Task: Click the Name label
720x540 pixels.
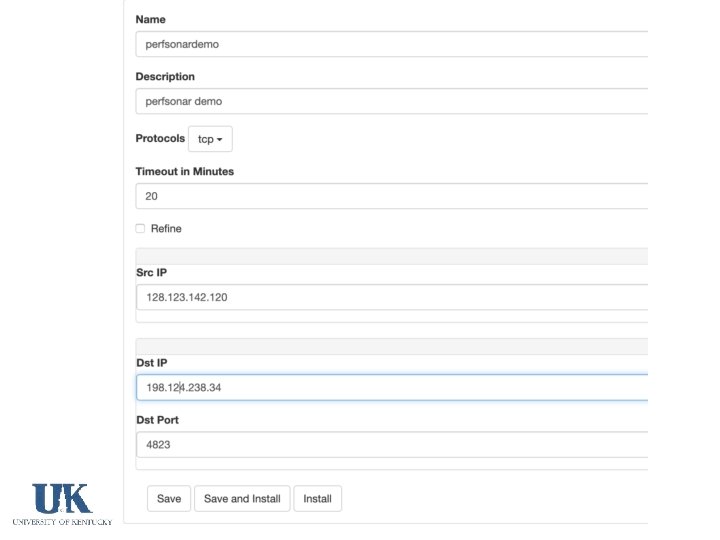Action: point(151,19)
